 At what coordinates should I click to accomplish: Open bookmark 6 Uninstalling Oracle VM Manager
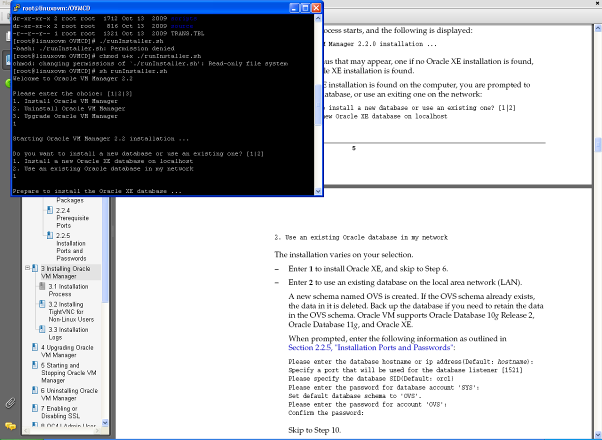point(69,394)
